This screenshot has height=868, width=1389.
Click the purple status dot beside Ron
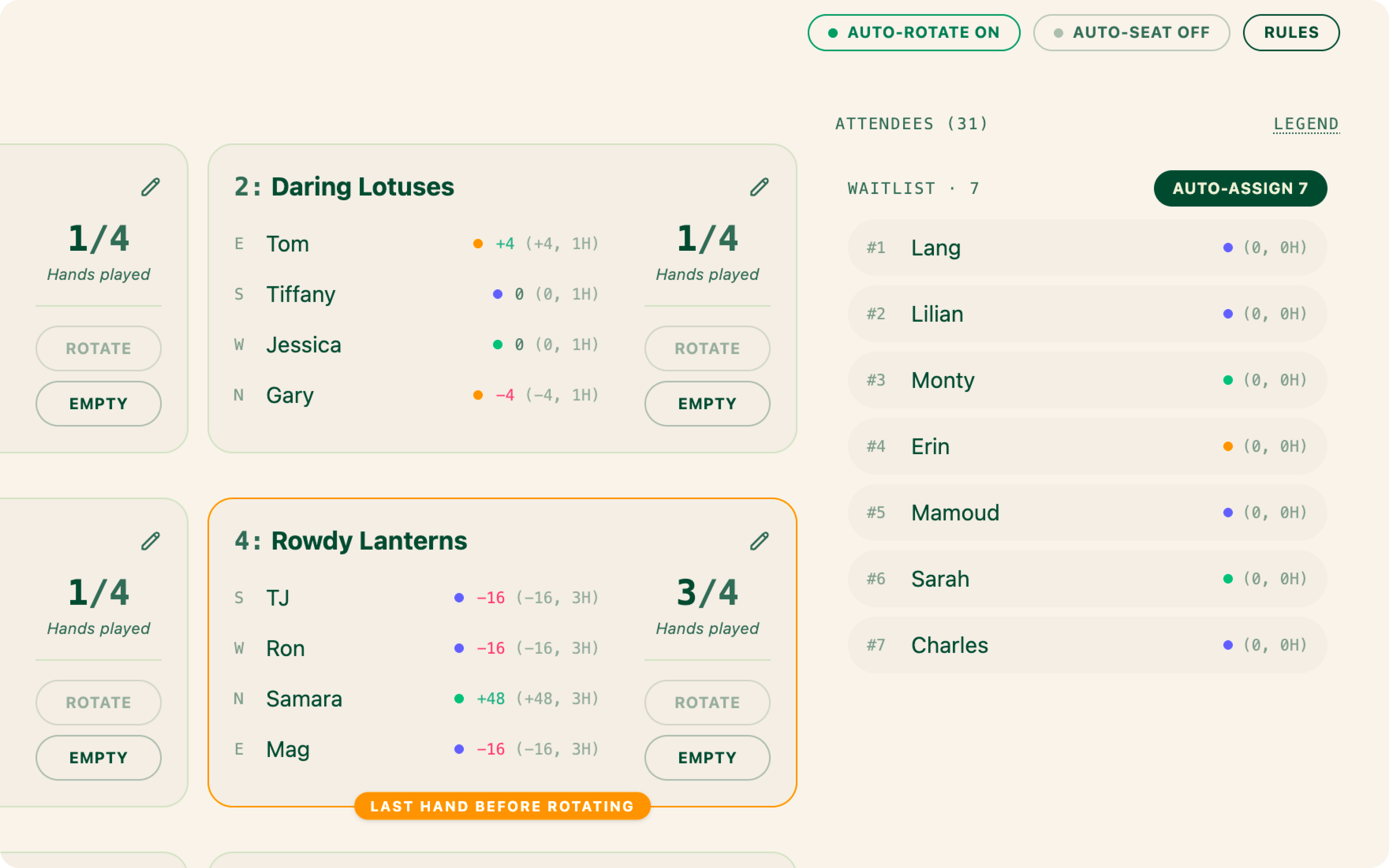(x=459, y=649)
